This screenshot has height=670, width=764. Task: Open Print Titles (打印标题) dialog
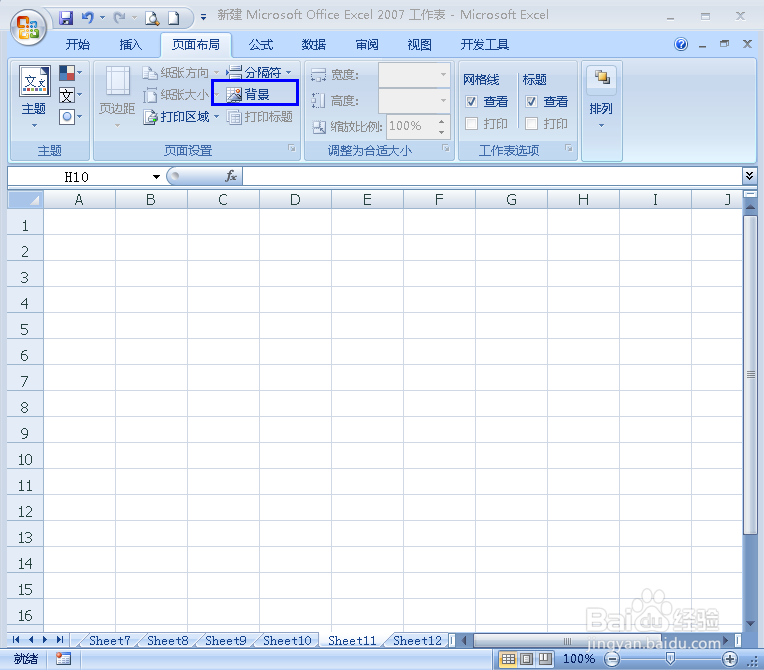tap(260, 116)
